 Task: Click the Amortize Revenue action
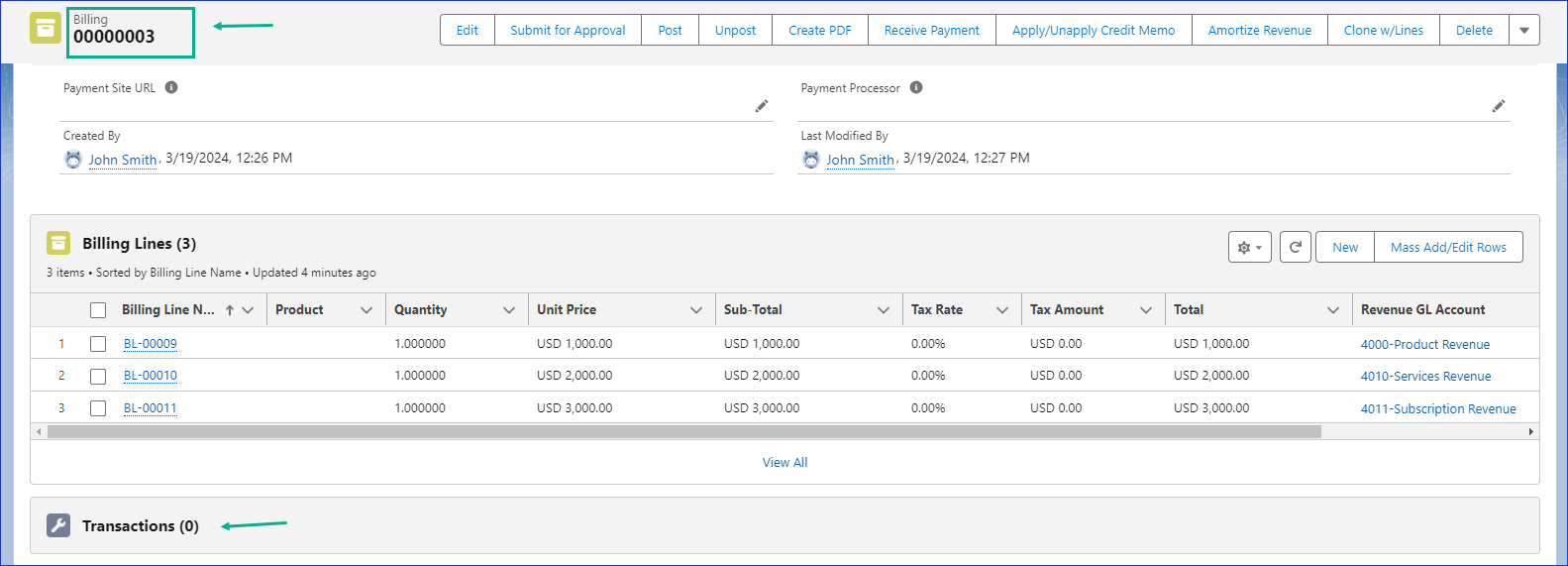pos(1259,31)
